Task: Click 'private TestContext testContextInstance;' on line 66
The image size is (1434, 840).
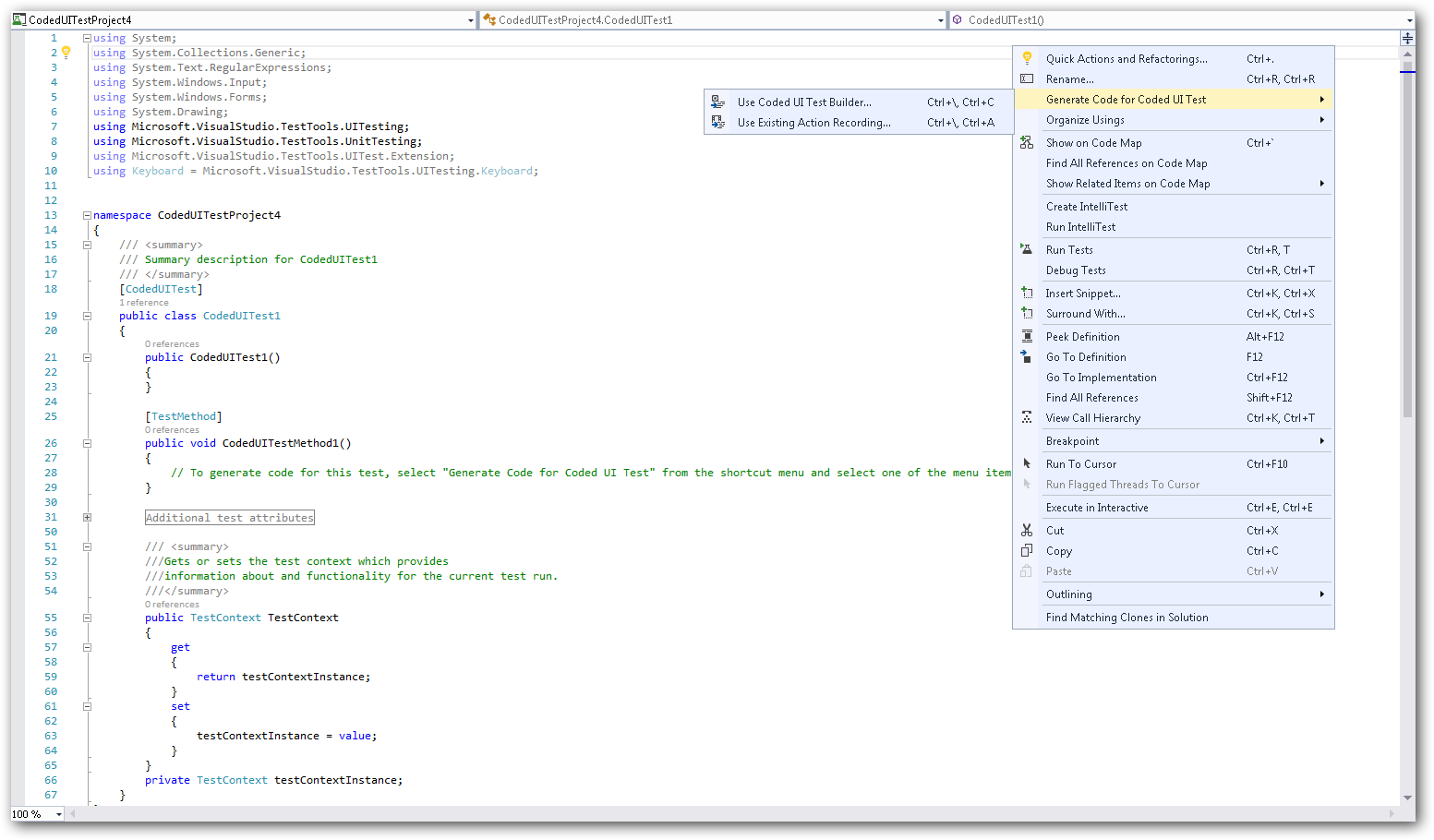Action: click(x=273, y=780)
